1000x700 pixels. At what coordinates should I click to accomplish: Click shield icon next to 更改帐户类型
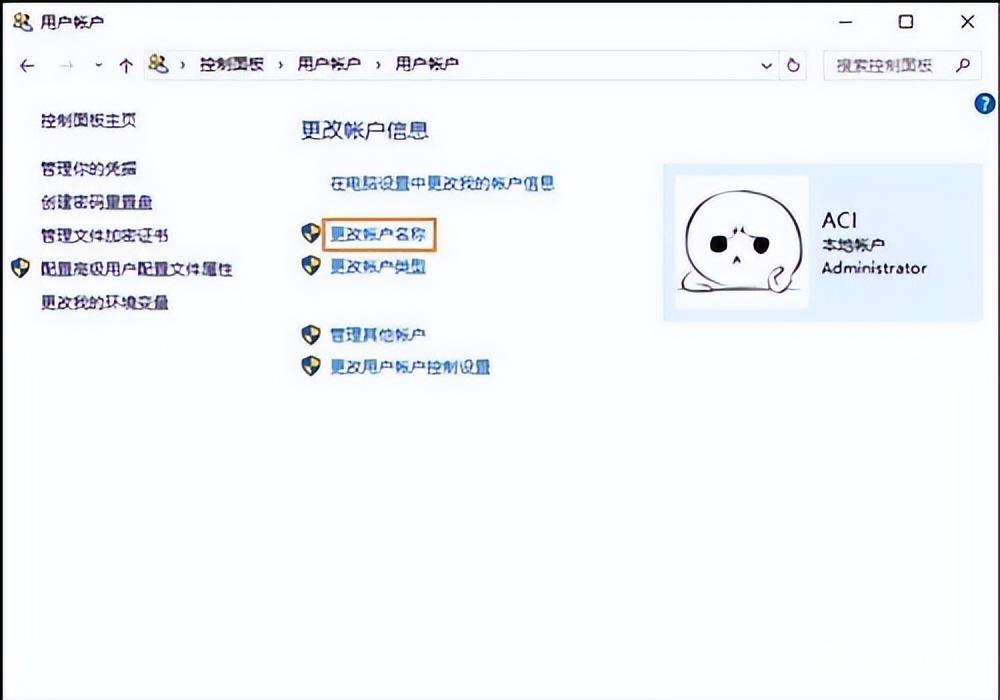coord(311,266)
